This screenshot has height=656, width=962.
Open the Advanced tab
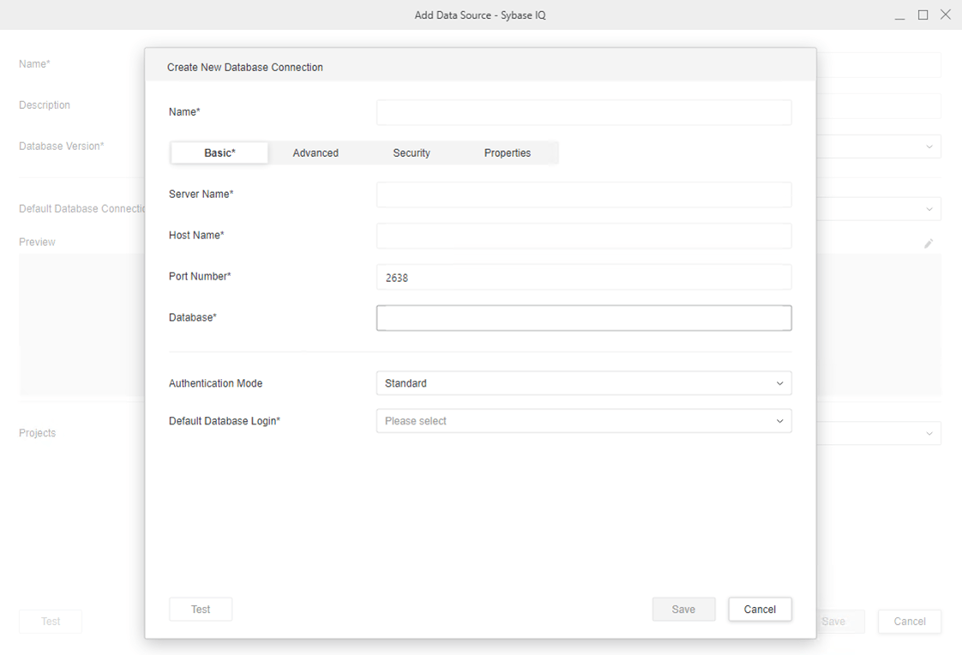click(x=316, y=153)
